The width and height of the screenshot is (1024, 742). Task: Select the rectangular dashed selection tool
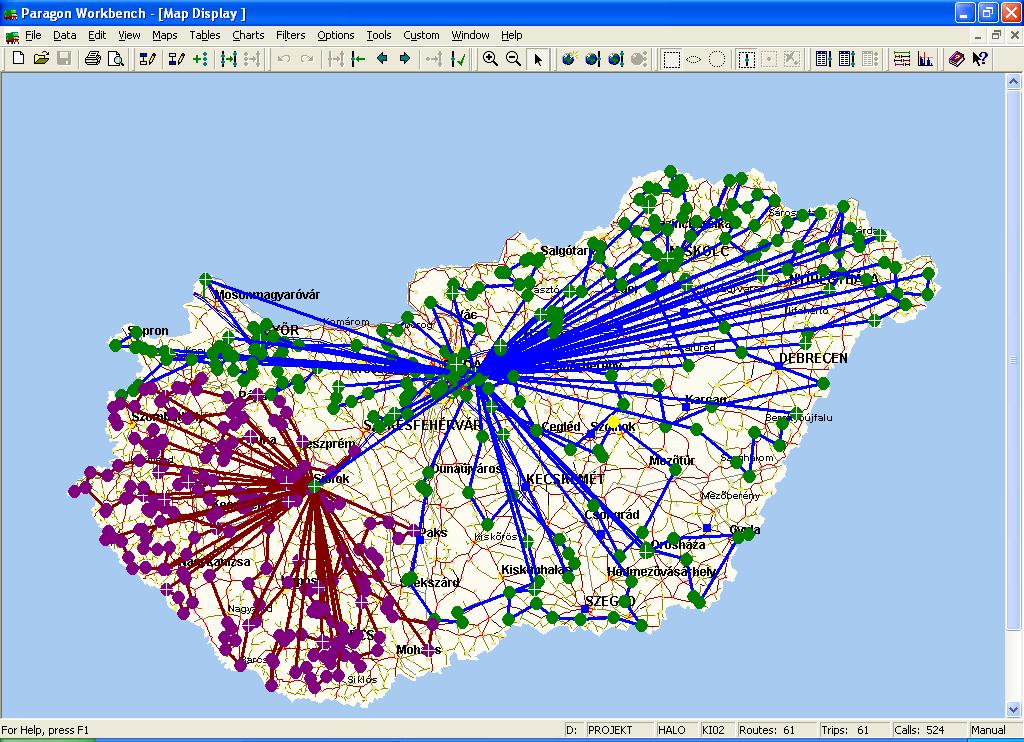pos(671,59)
